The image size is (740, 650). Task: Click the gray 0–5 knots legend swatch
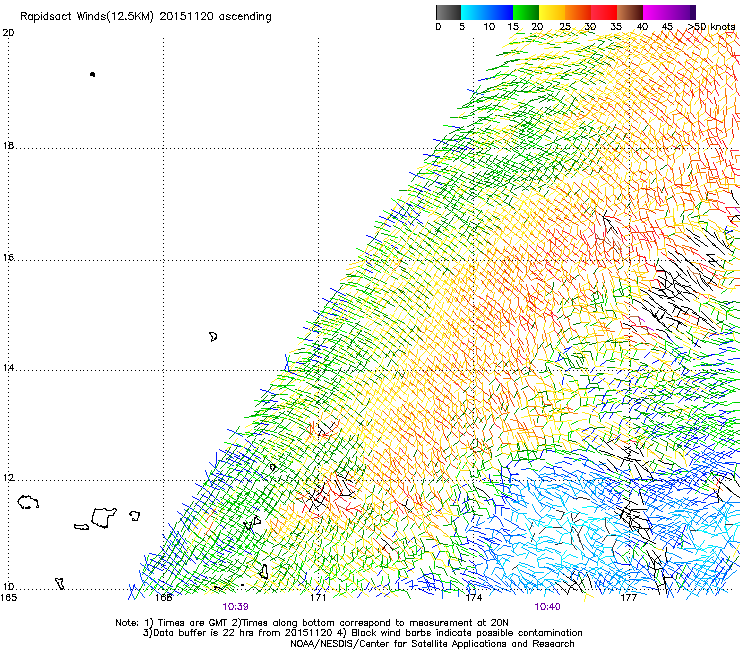pyautogui.click(x=448, y=12)
